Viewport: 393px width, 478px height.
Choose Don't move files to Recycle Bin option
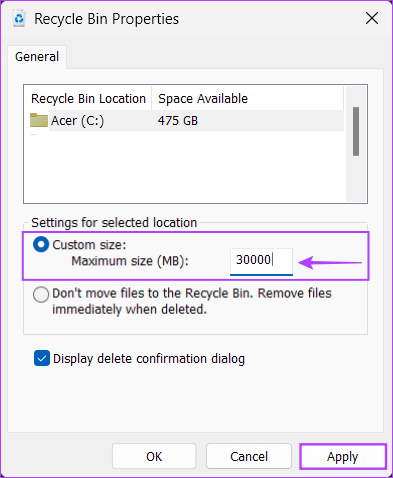click(x=41, y=295)
